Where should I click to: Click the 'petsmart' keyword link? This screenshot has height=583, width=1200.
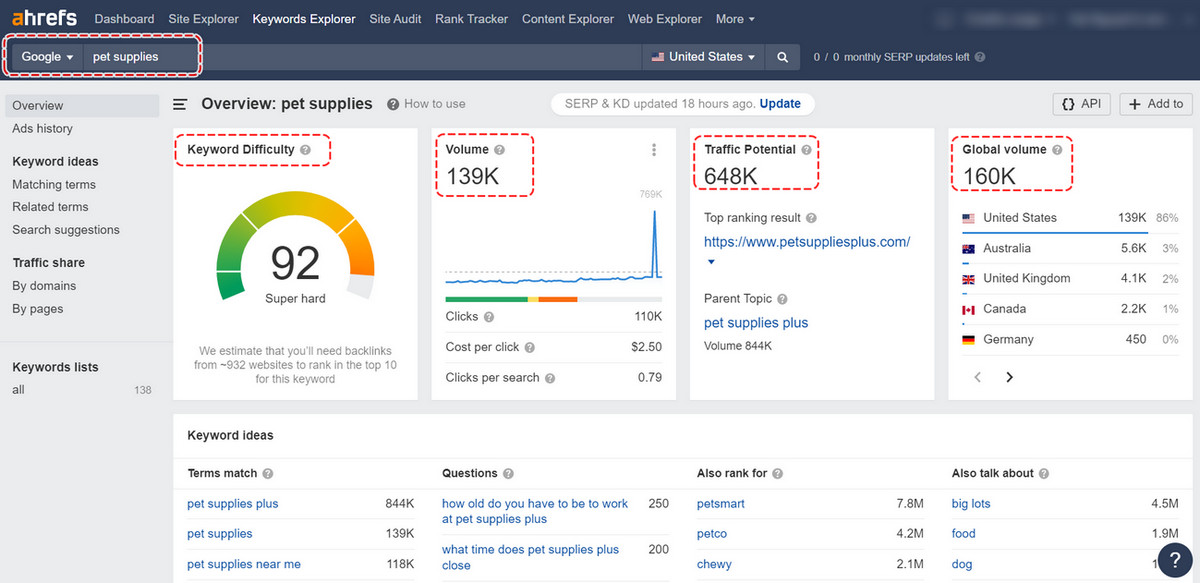tap(721, 504)
